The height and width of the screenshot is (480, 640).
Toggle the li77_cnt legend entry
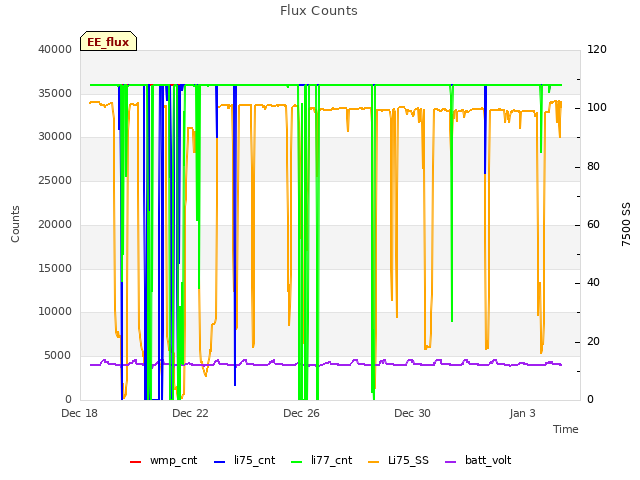pos(322,460)
